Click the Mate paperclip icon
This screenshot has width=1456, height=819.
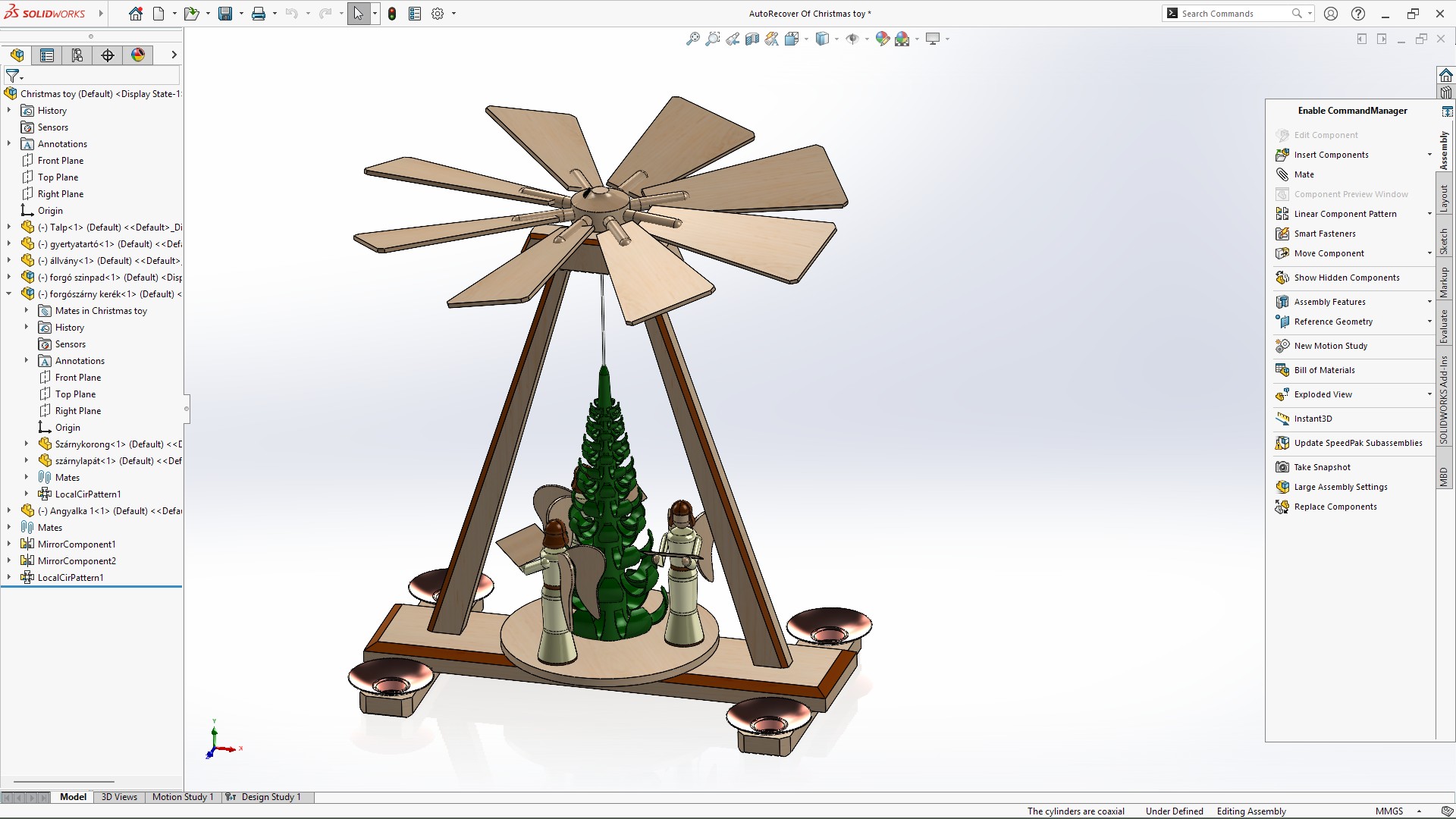click(1282, 174)
